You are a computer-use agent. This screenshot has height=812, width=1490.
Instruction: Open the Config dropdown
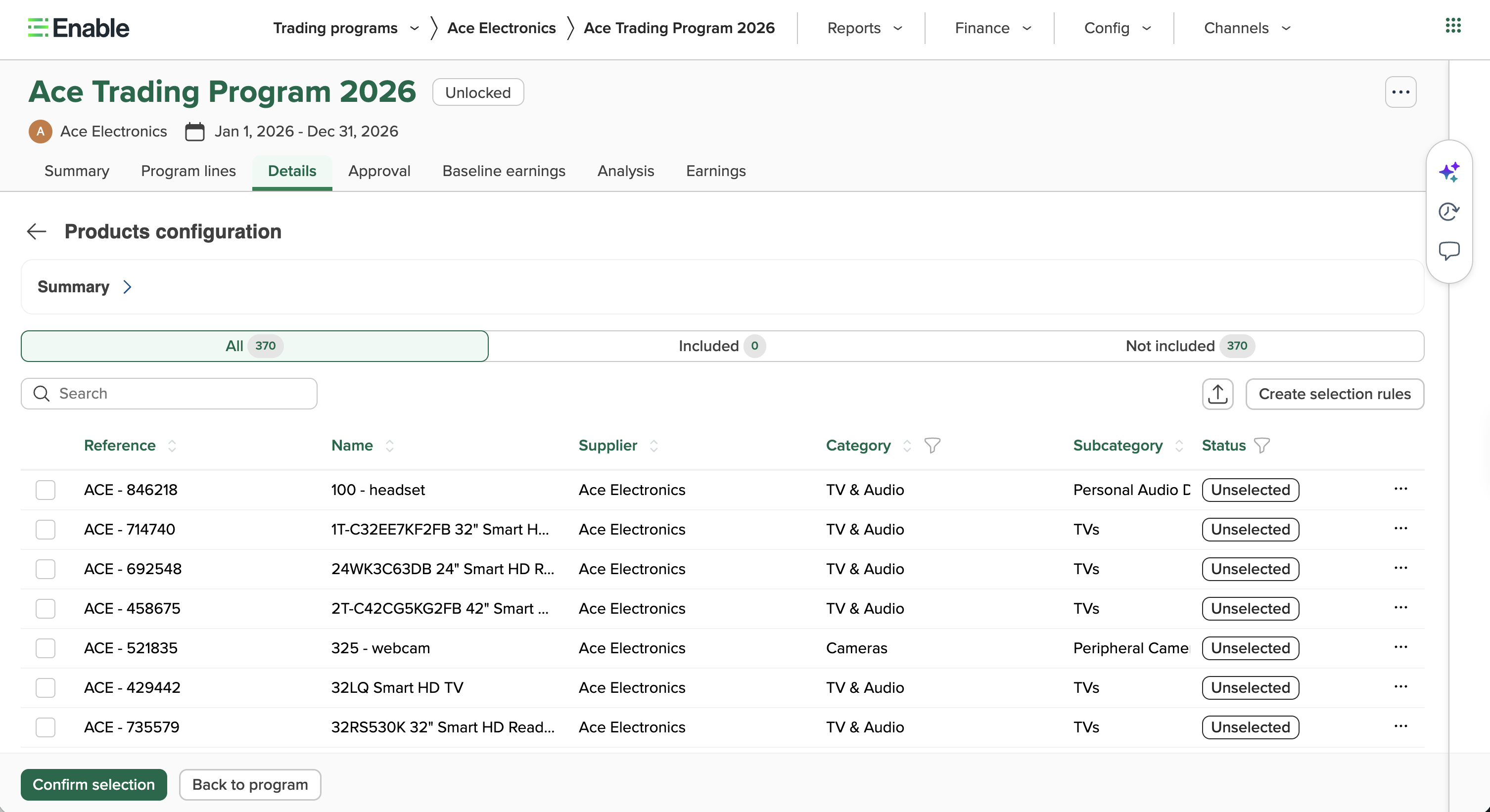[1117, 28]
